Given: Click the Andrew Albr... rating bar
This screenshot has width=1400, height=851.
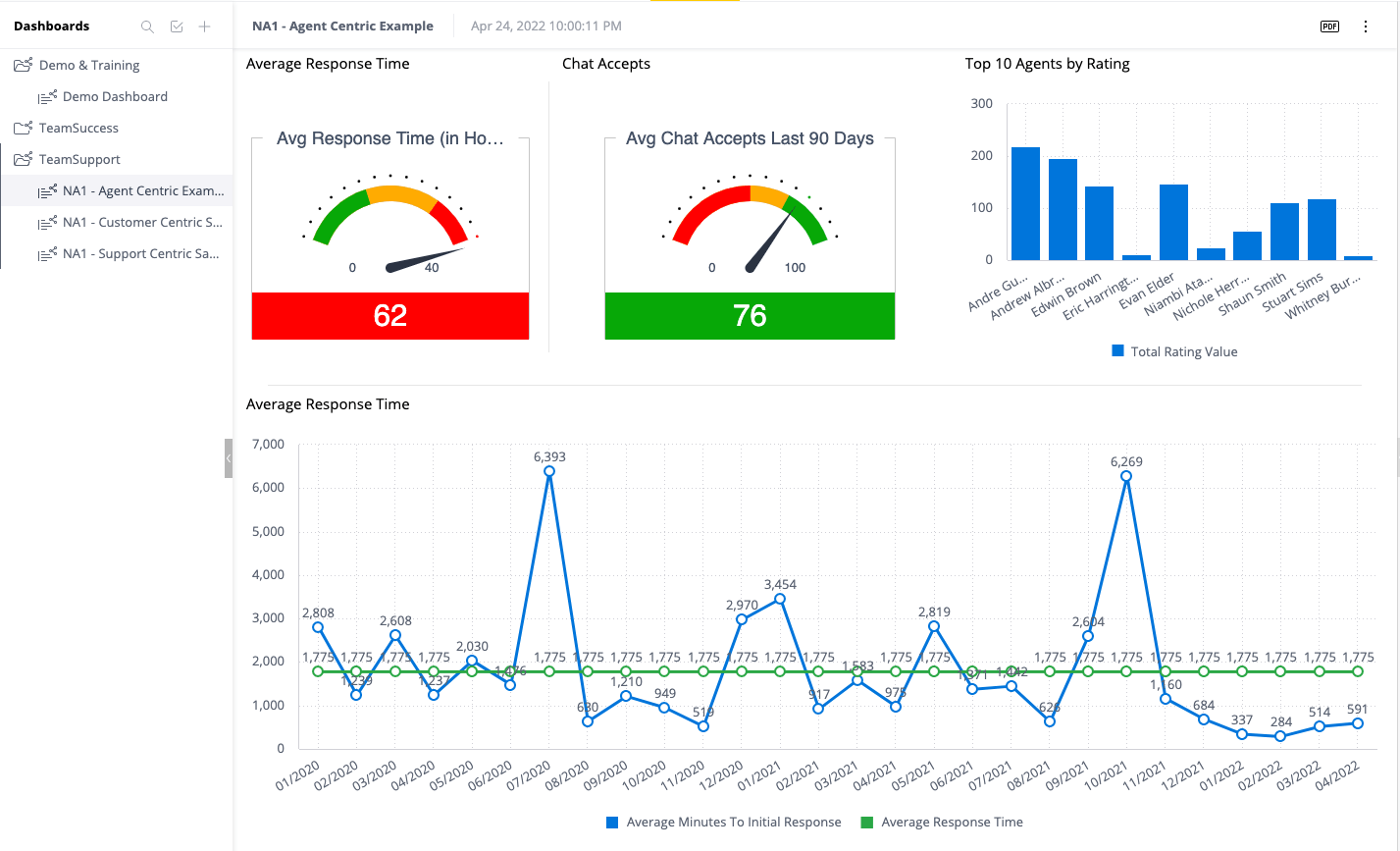Looking at the screenshot, I should pos(1063,209).
